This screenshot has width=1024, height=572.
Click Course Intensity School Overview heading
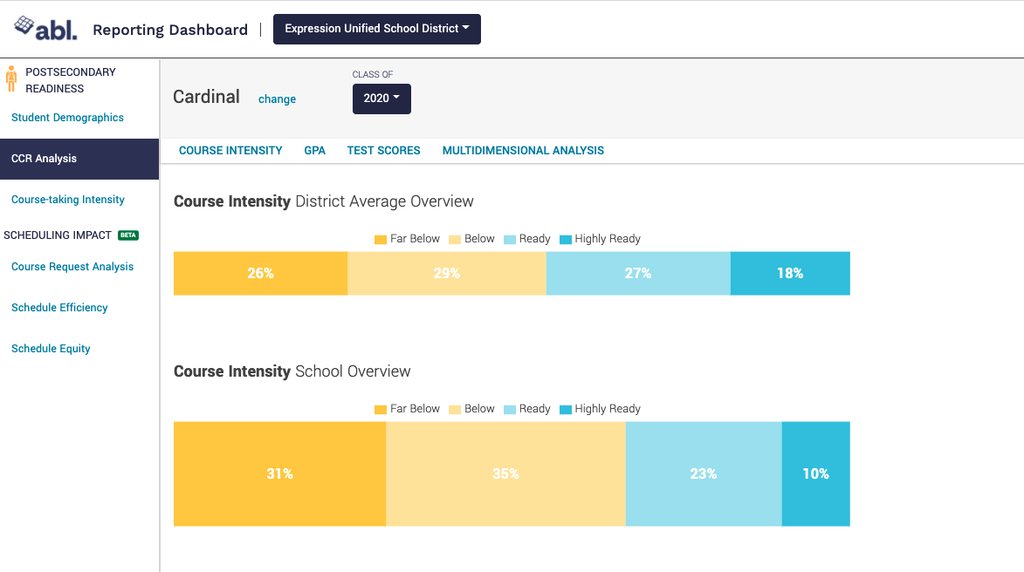pyautogui.click(x=292, y=371)
